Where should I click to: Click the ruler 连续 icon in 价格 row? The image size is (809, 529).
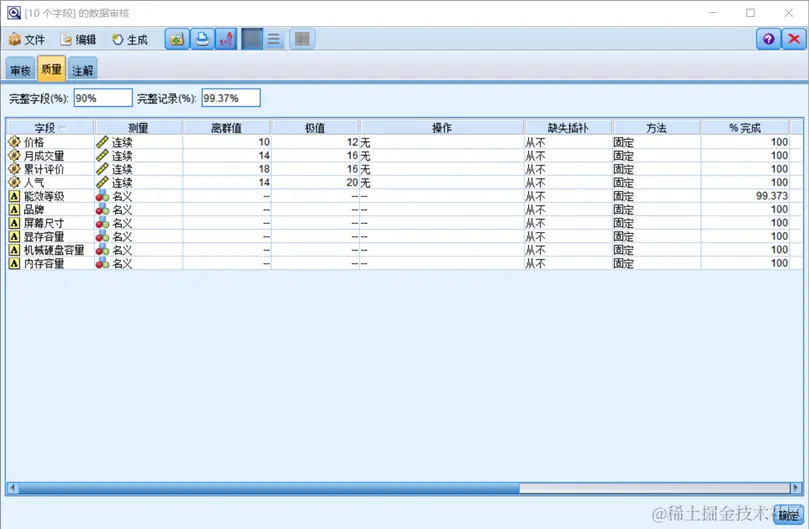[102, 142]
